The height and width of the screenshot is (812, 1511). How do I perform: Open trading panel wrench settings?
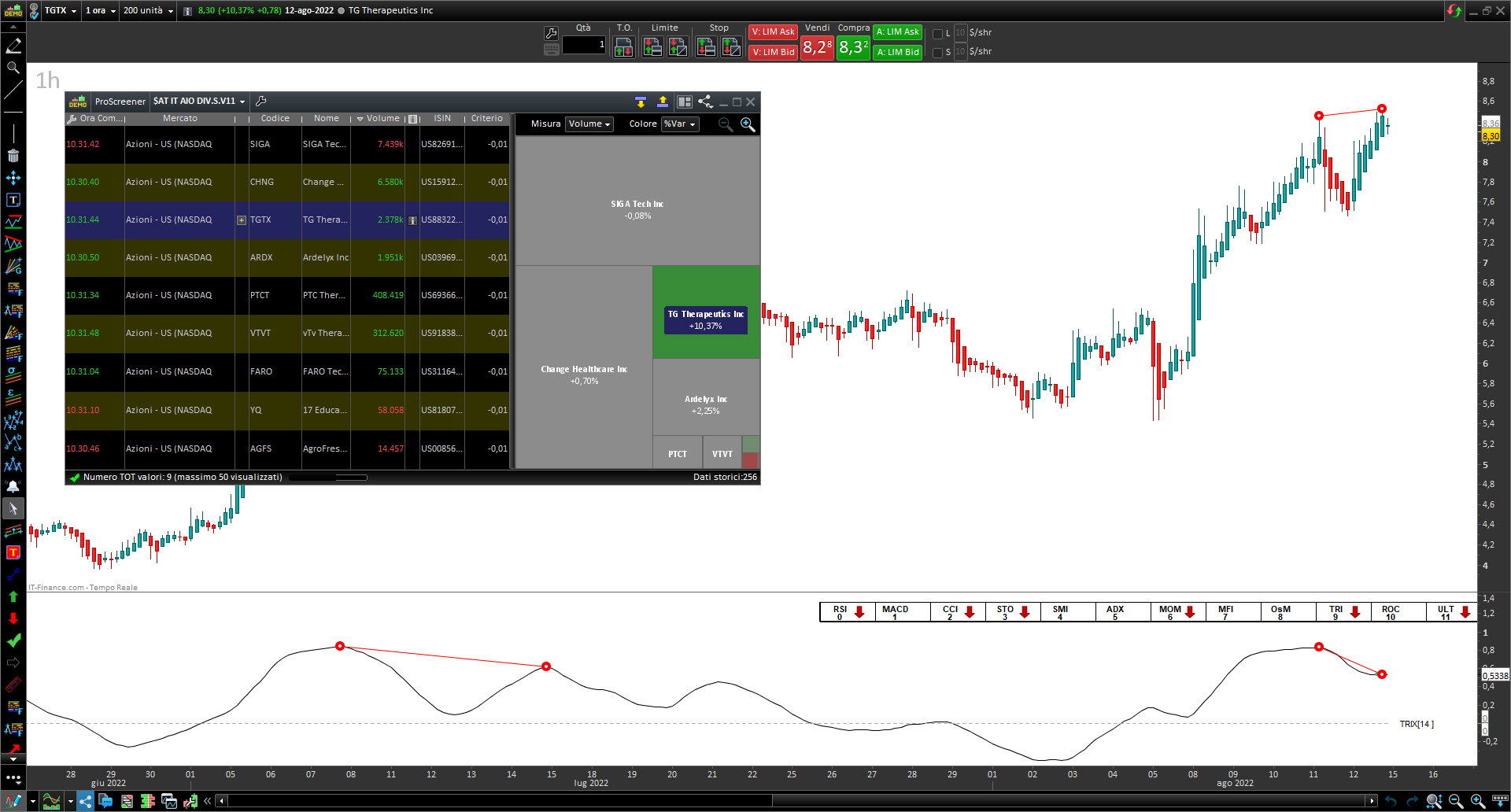coord(551,33)
